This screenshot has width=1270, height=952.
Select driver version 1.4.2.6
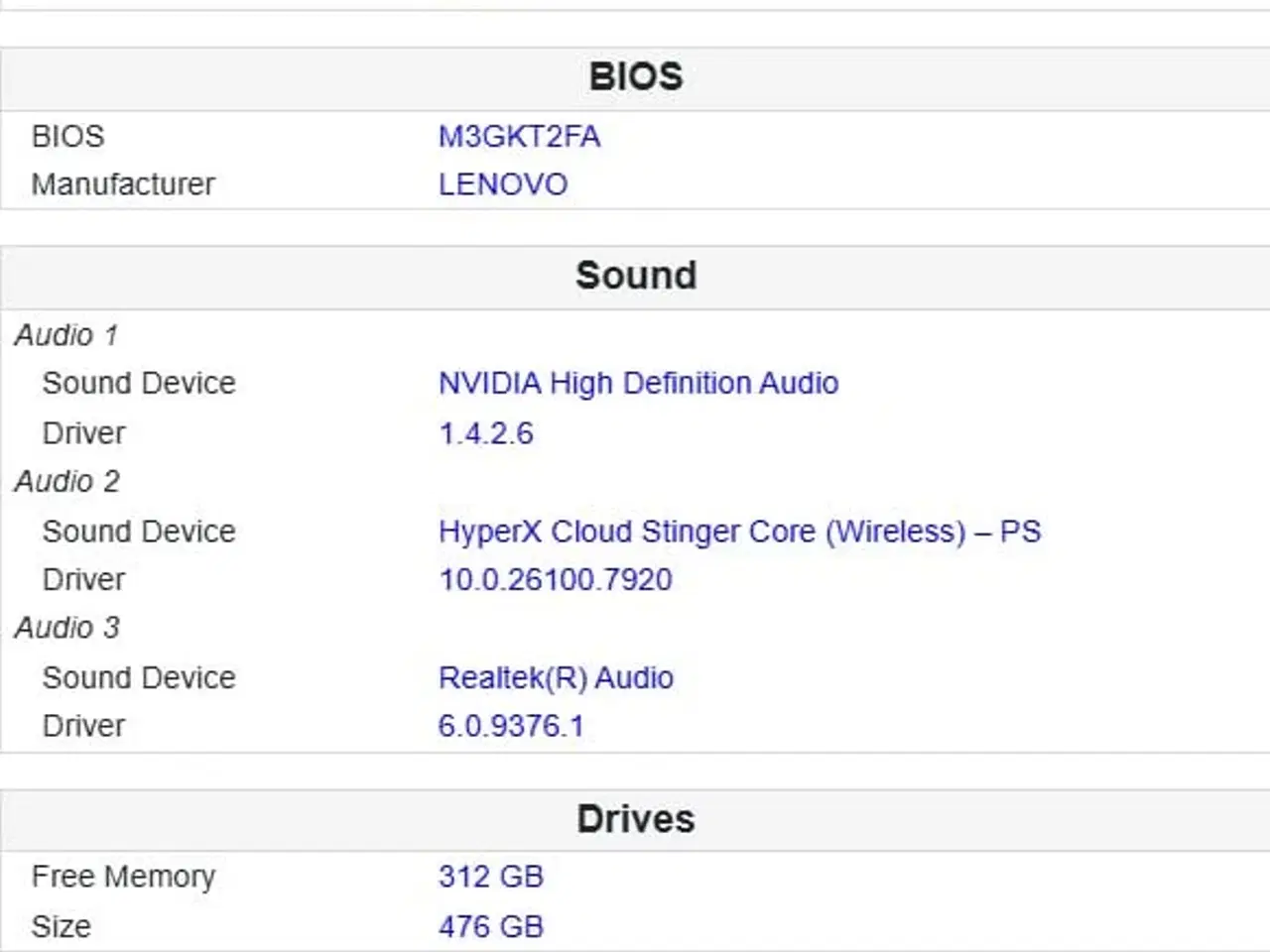pyautogui.click(x=485, y=433)
